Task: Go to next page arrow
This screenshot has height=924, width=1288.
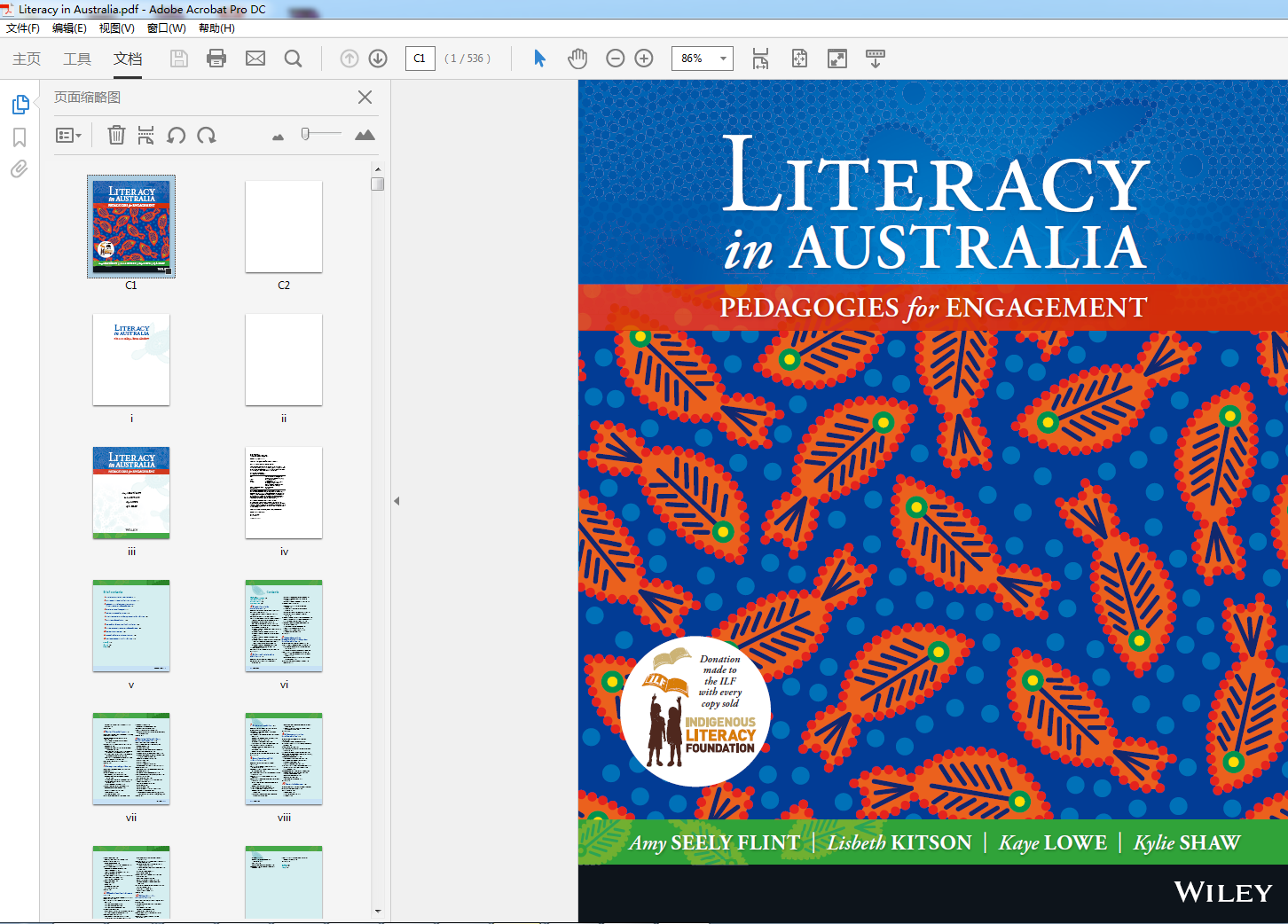Action: 378,59
